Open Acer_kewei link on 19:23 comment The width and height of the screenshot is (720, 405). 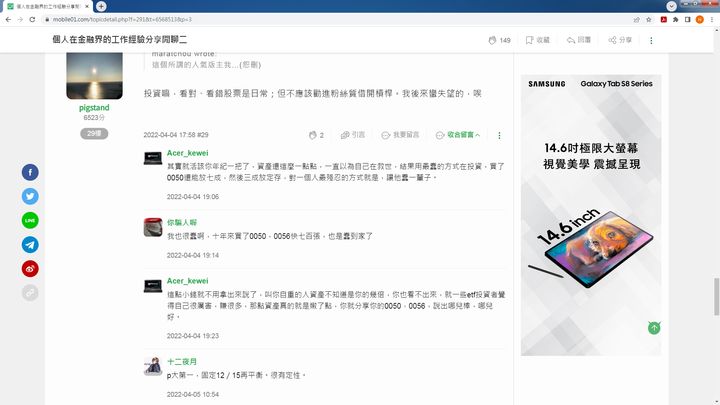tap(187, 281)
